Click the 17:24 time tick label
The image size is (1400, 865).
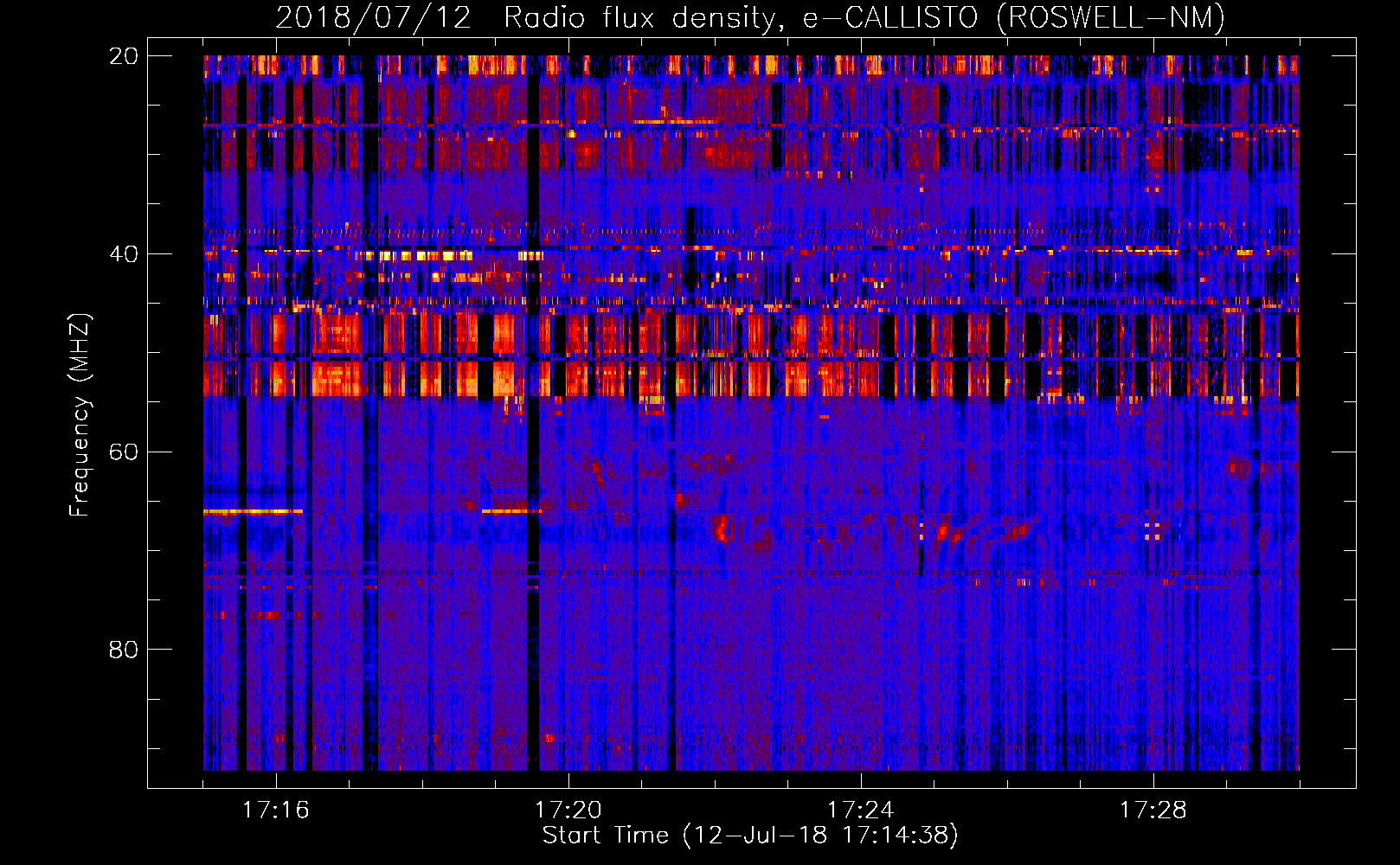pos(860,810)
